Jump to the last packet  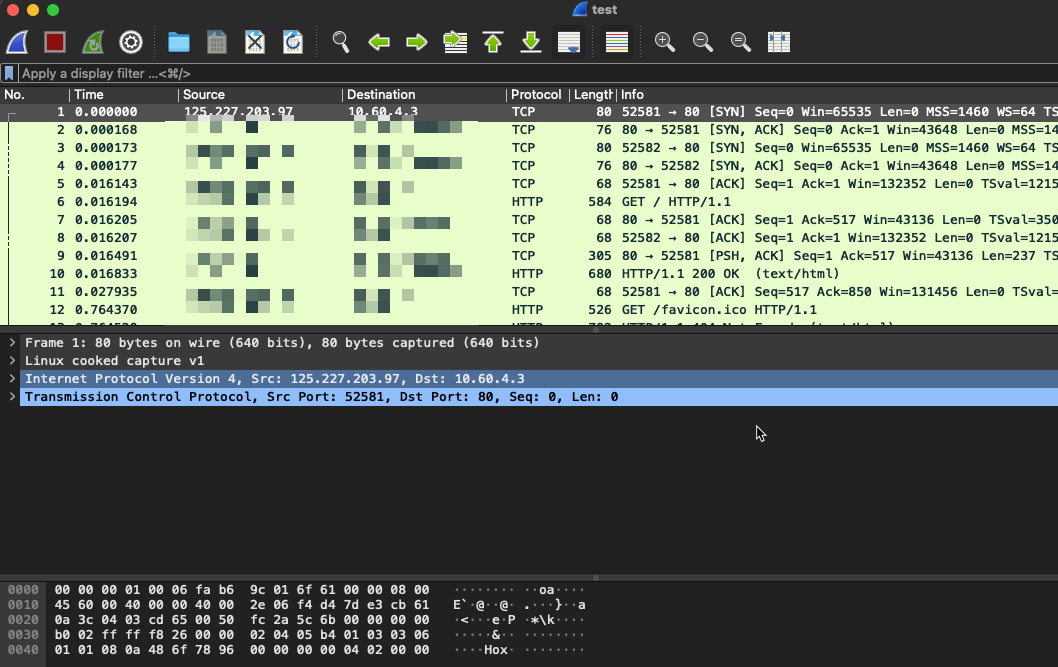pyautogui.click(x=531, y=42)
